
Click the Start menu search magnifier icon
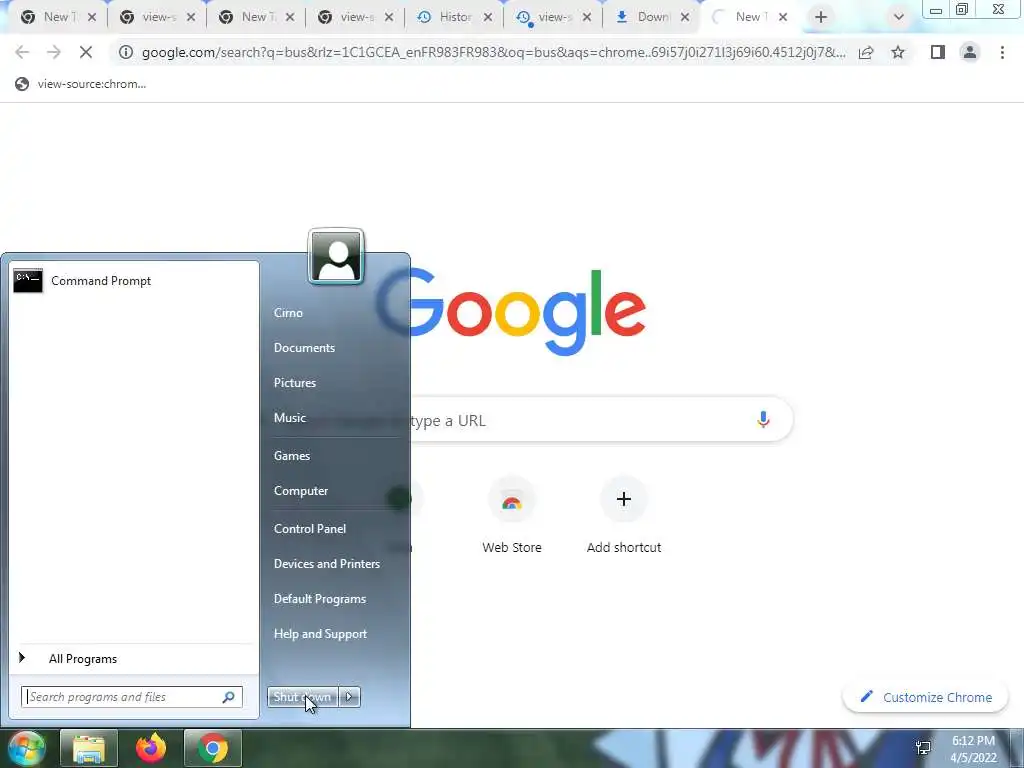pos(229,697)
